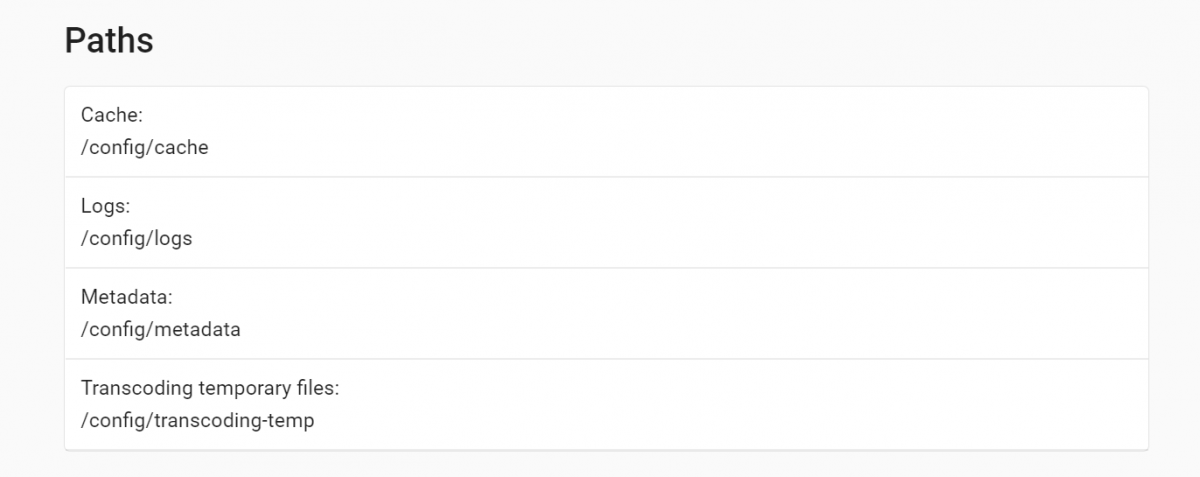Select the Metadata: label

point(124,297)
